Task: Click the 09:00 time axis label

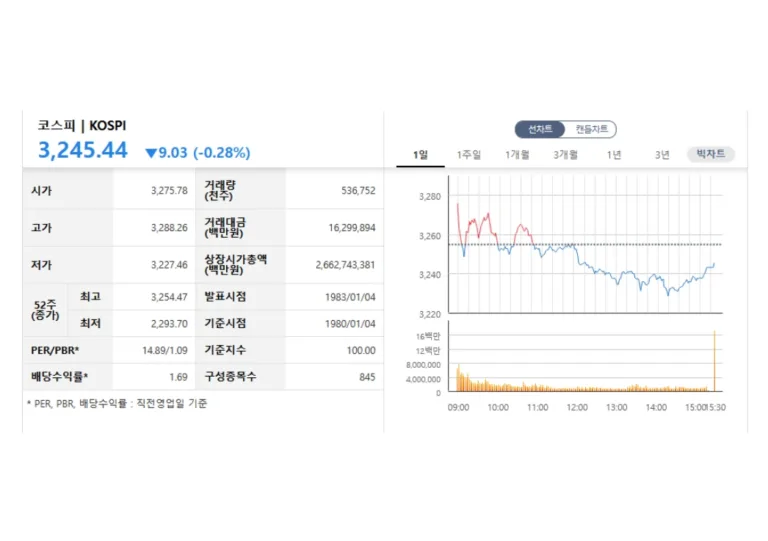Action: pos(458,407)
